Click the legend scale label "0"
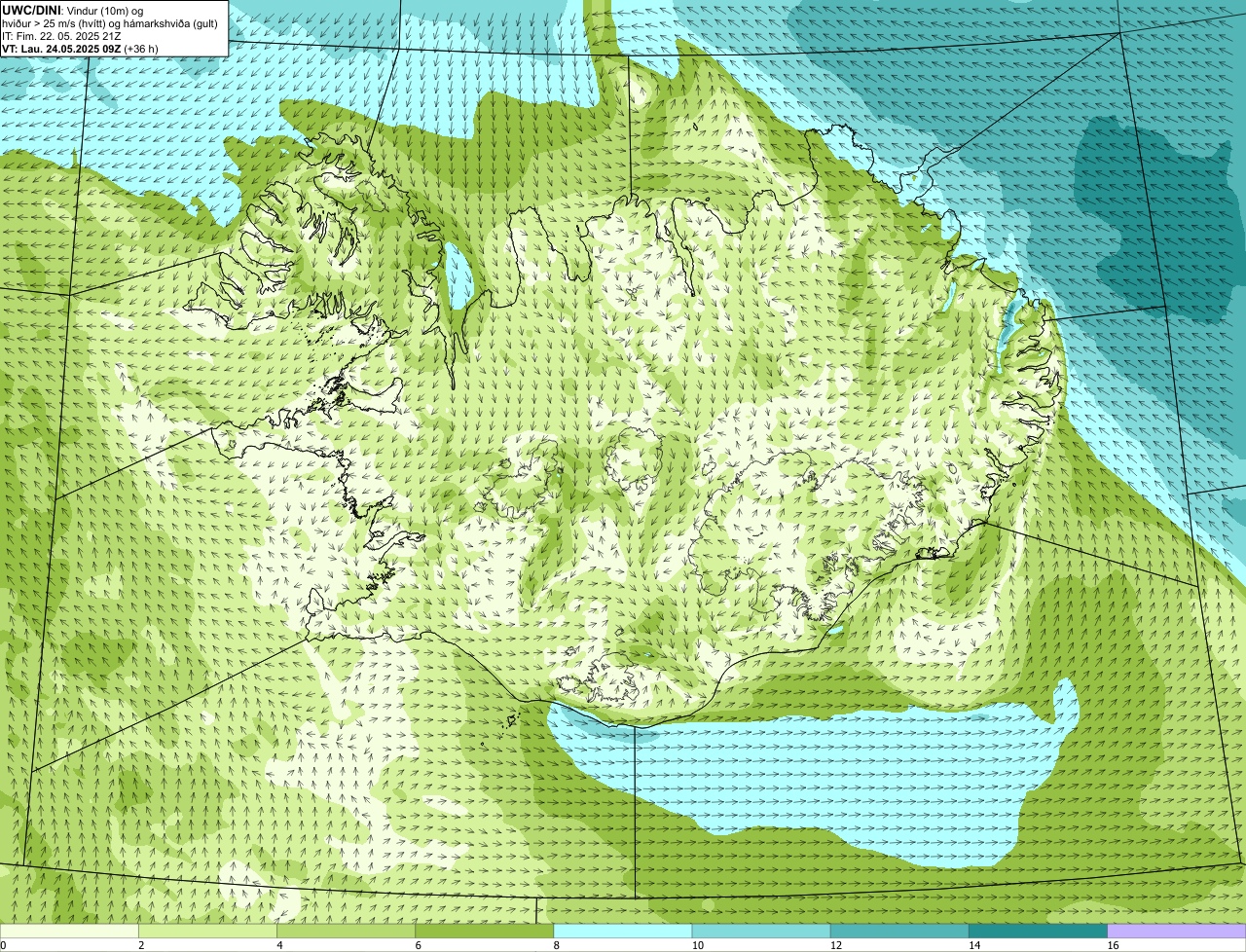 coord(3,945)
